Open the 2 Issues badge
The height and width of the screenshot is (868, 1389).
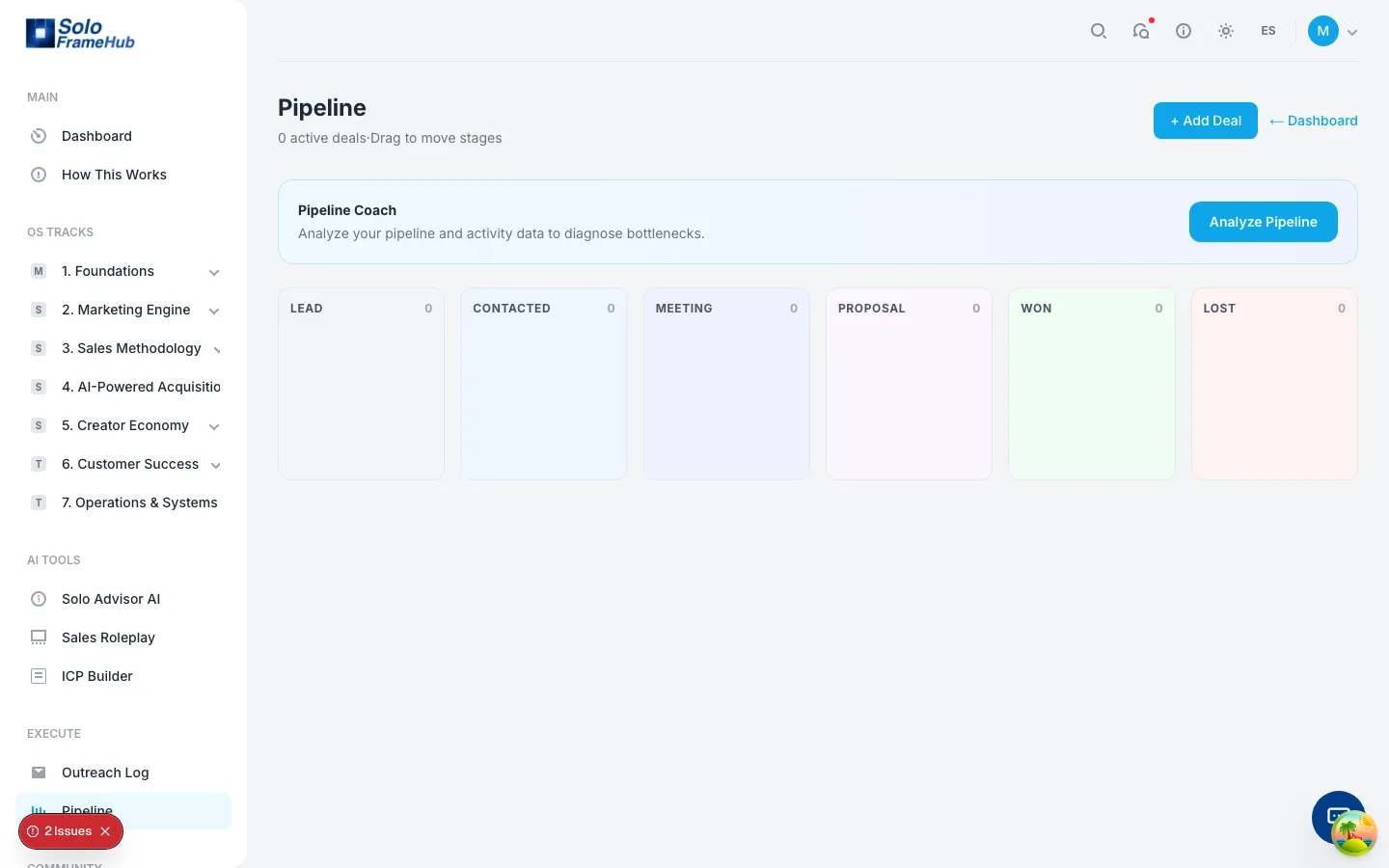(x=68, y=831)
